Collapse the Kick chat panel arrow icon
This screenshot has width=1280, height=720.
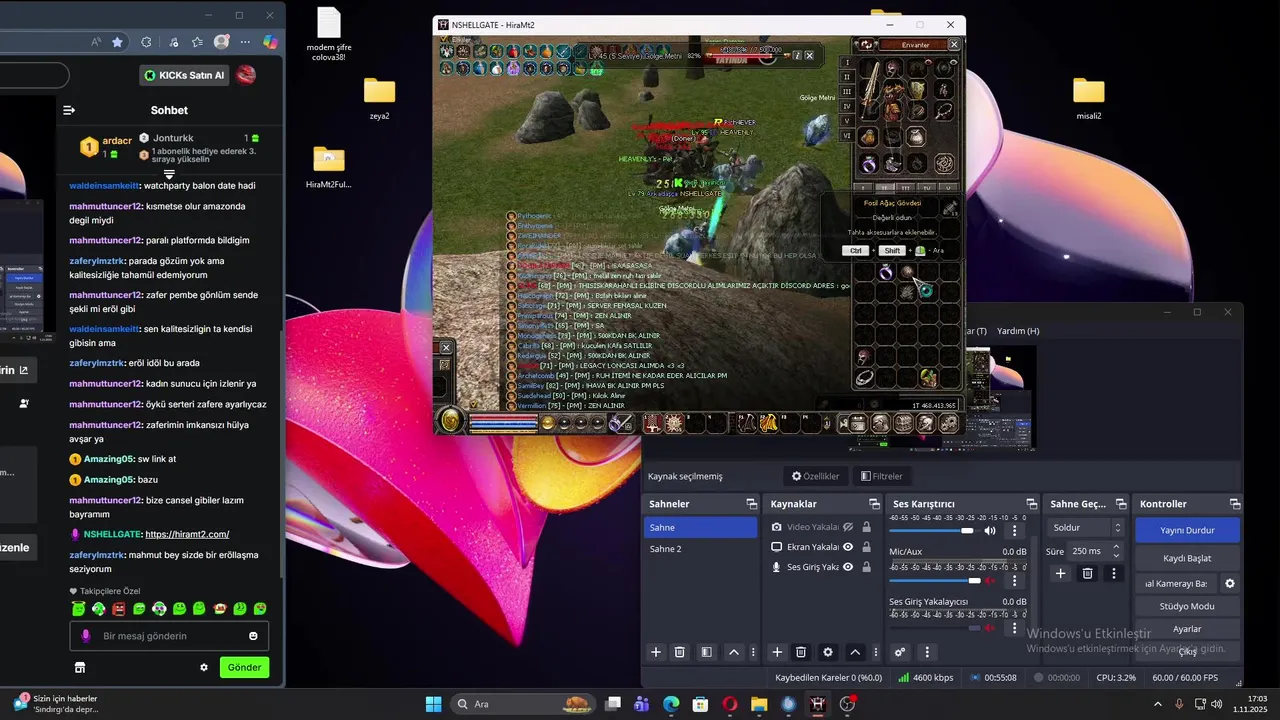[x=69, y=110]
